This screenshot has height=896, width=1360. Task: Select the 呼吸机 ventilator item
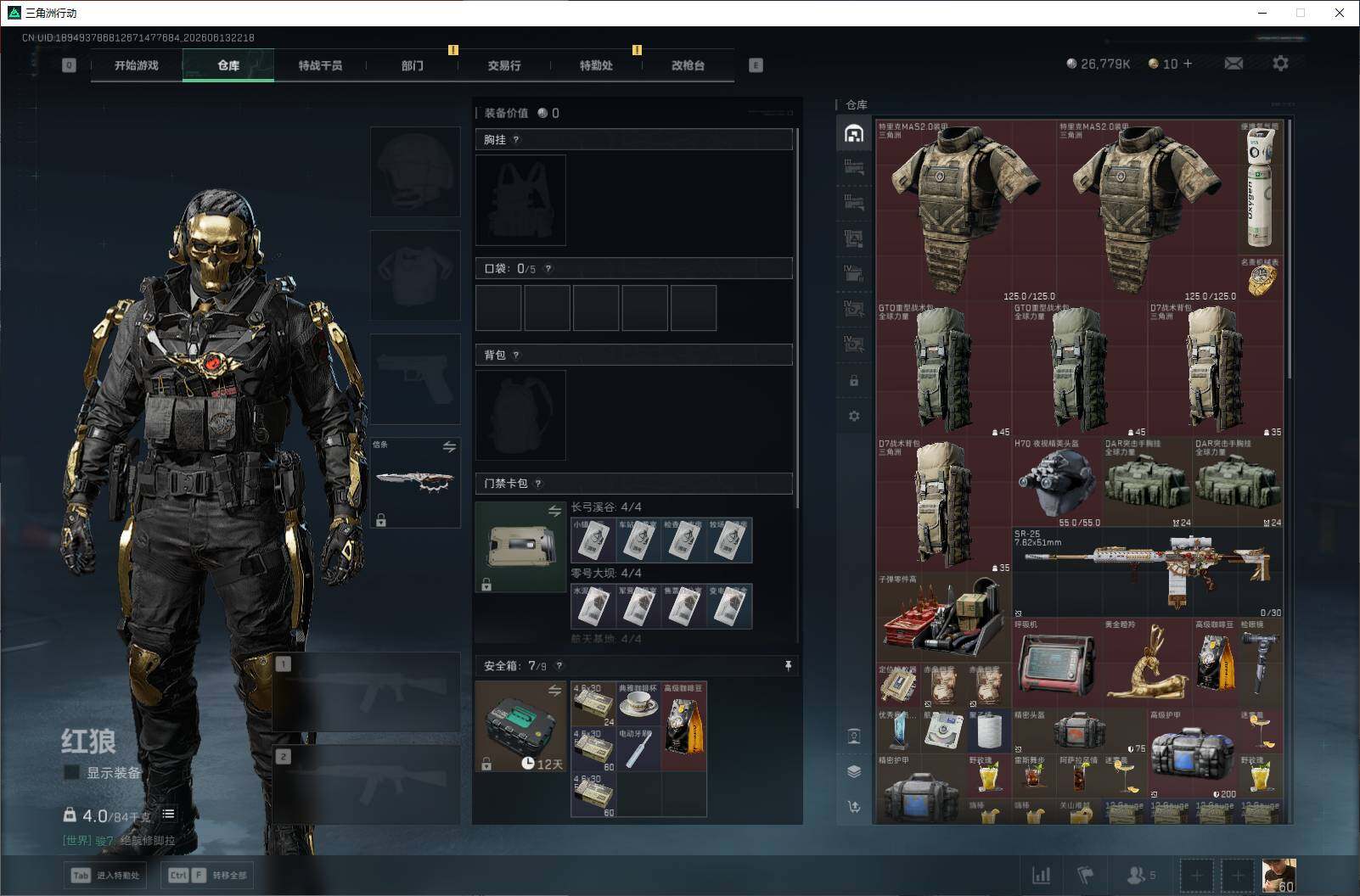(x=1057, y=663)
